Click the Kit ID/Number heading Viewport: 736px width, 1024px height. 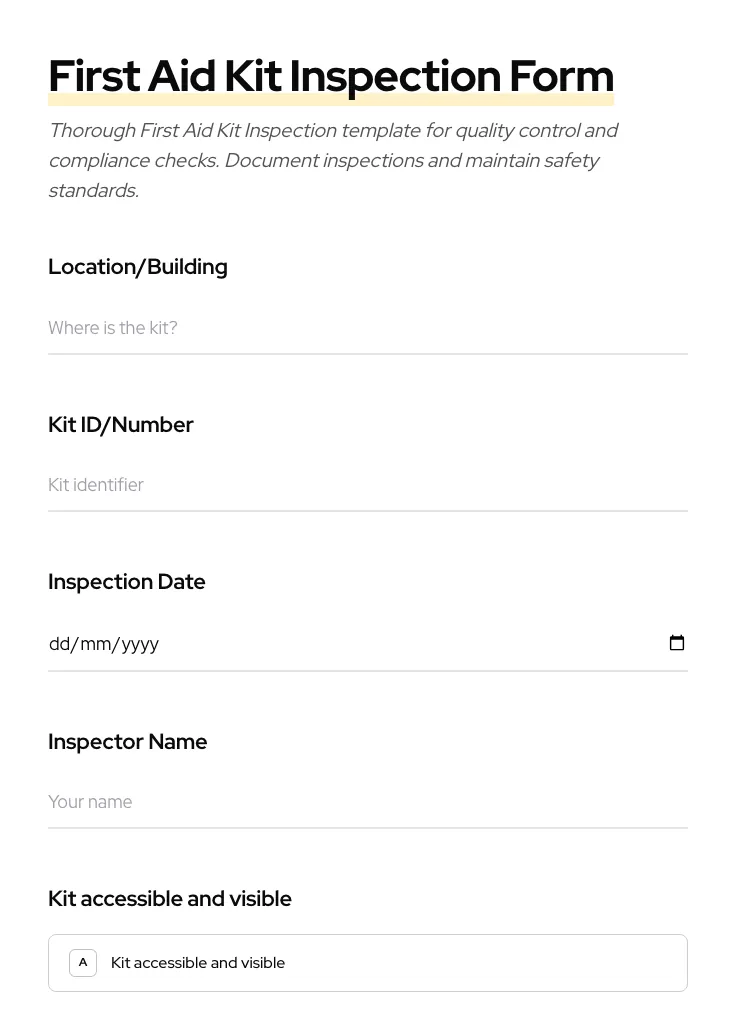(x=120, y=425)
